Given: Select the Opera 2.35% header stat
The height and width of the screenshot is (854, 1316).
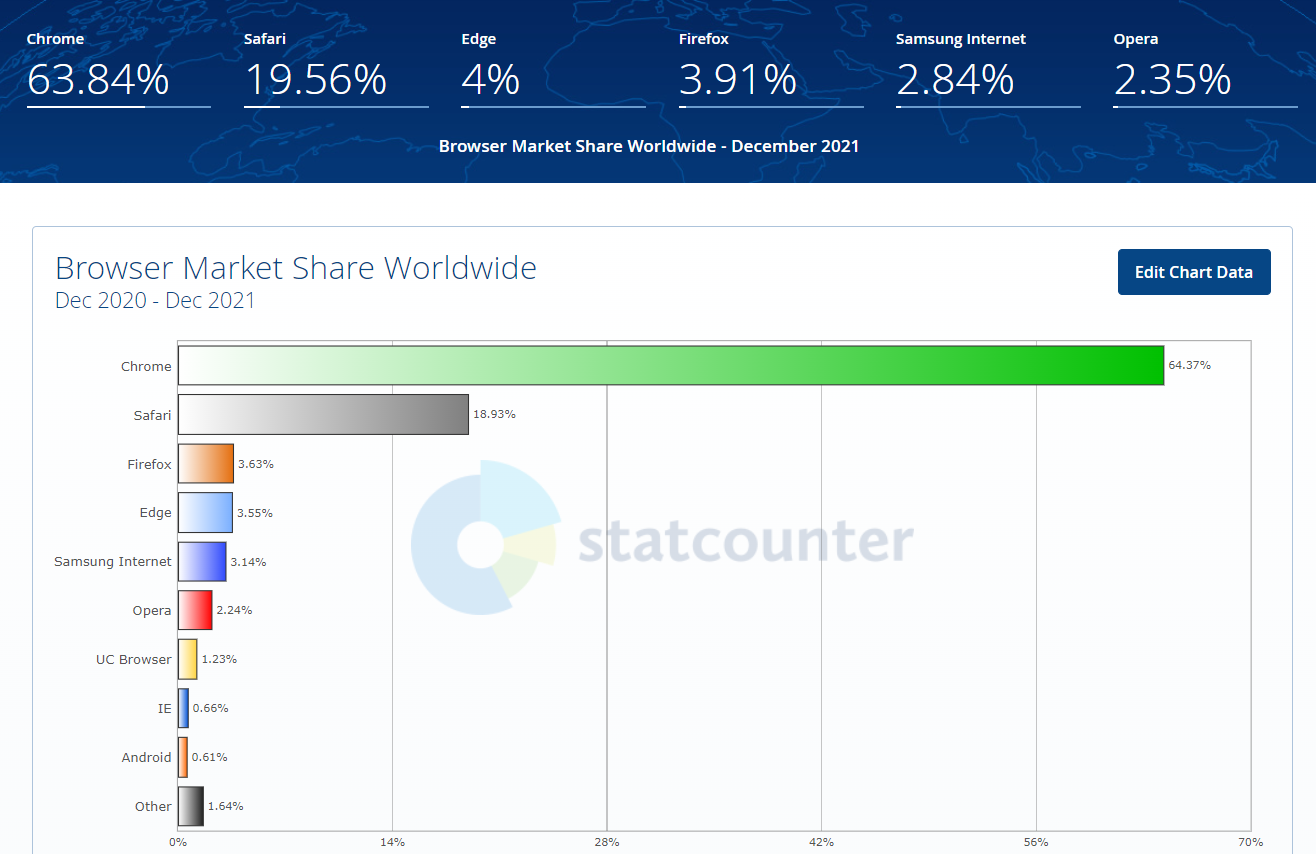Looking at the screenshot, I should click(x=1205, y=69).
